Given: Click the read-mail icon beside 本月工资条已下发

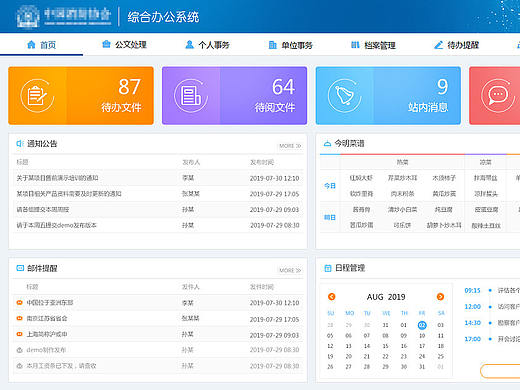Looking at the screenshot, I should (x=19, y=366).
